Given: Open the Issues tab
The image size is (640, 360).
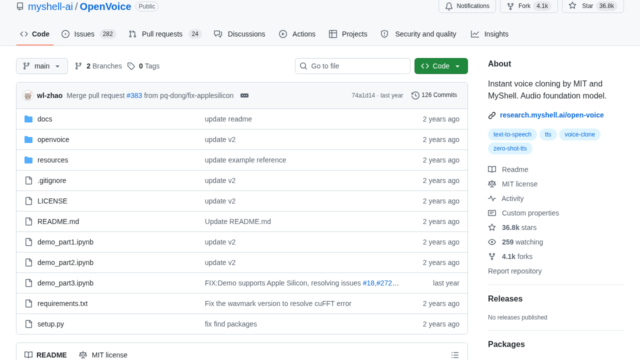Looking at the screenshot, I should pyautogui.click(x=88, y=34).
